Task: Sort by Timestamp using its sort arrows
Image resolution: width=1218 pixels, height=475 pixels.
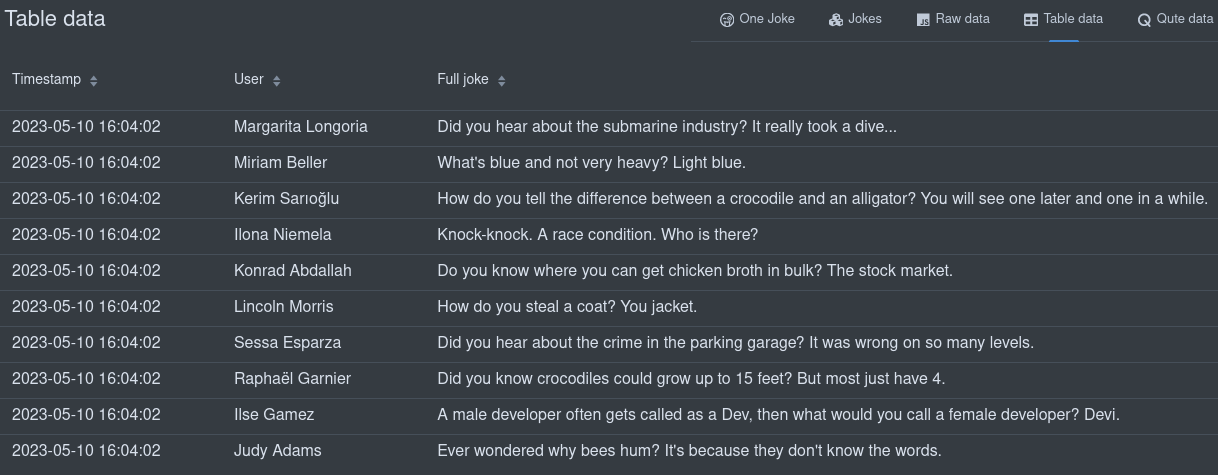Action: point(94,80)
